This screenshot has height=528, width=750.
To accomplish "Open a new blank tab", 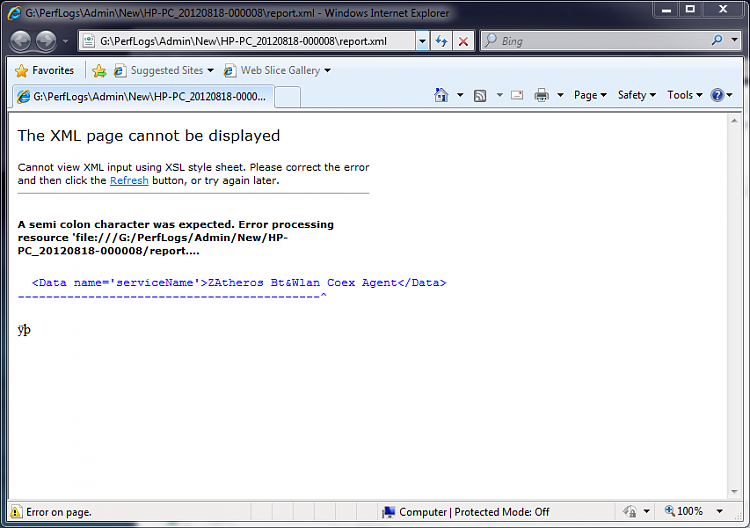I will point(287,97).
